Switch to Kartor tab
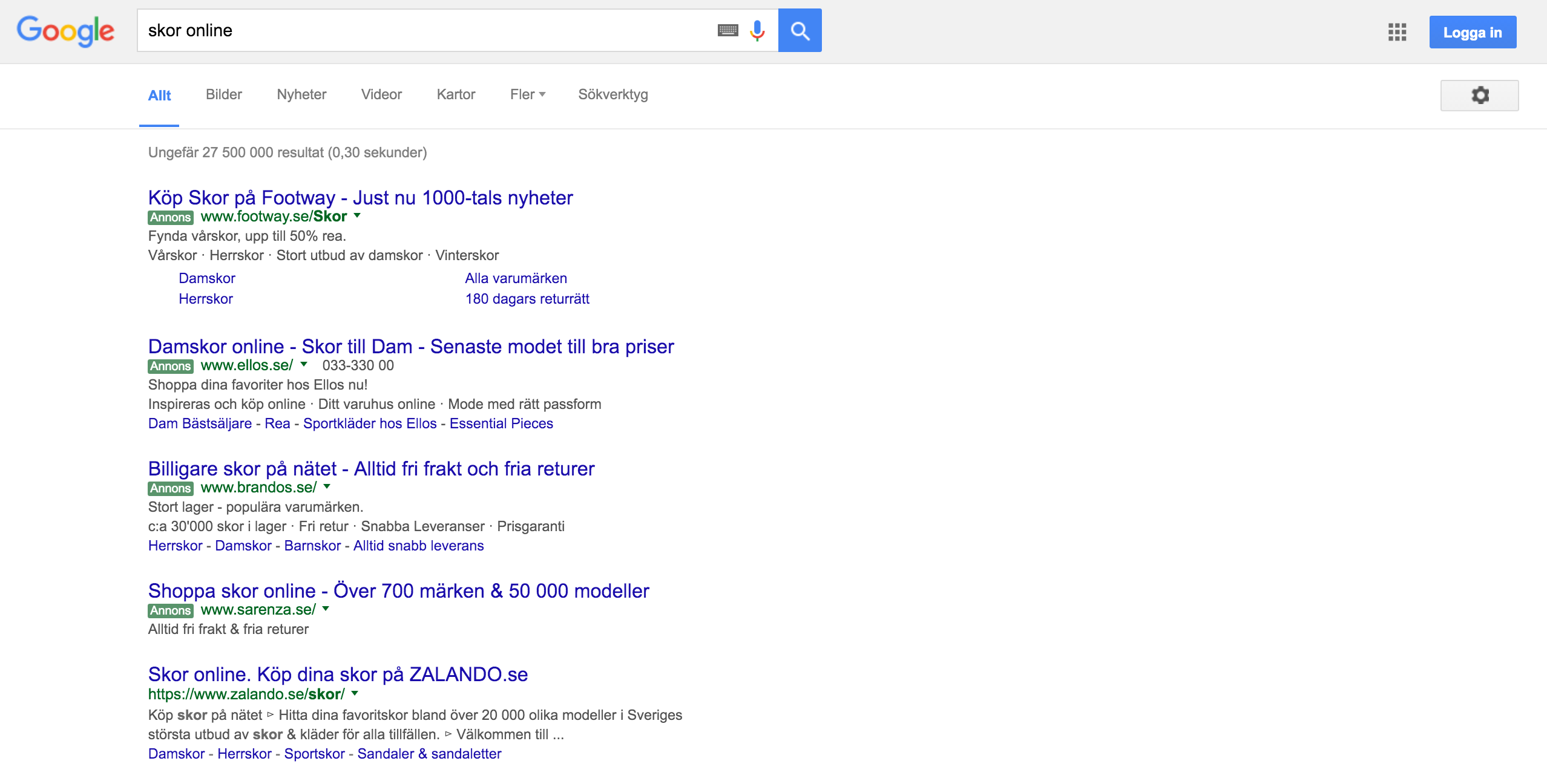This screenshot has height=784, width=1547. (456, 94)
